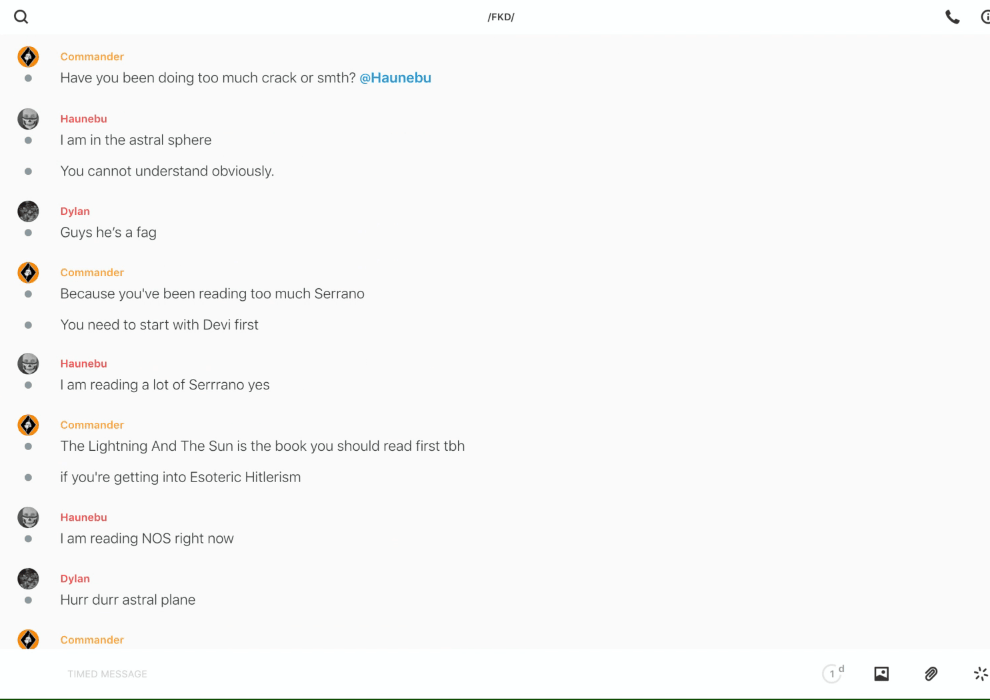The height and width of the screenshot is (700, 990).
Task: Click the Commander name above the @Haunebu mention message
Action: 92,57
